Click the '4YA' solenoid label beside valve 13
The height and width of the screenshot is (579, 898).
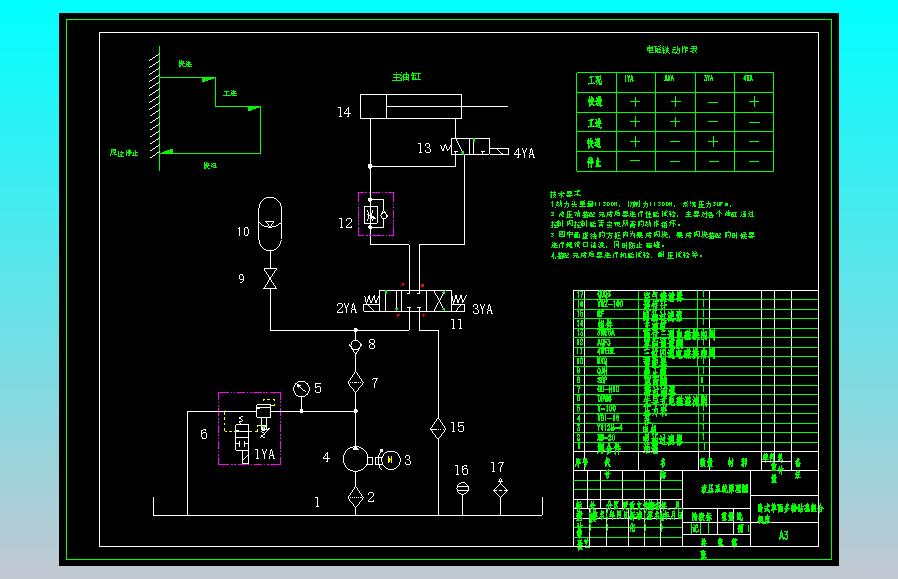click(524, 153)
